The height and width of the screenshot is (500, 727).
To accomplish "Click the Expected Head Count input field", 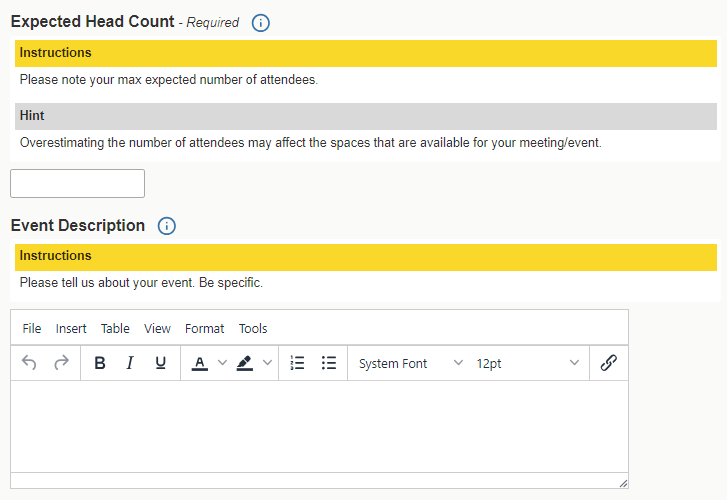I will [x=77, y=184].
